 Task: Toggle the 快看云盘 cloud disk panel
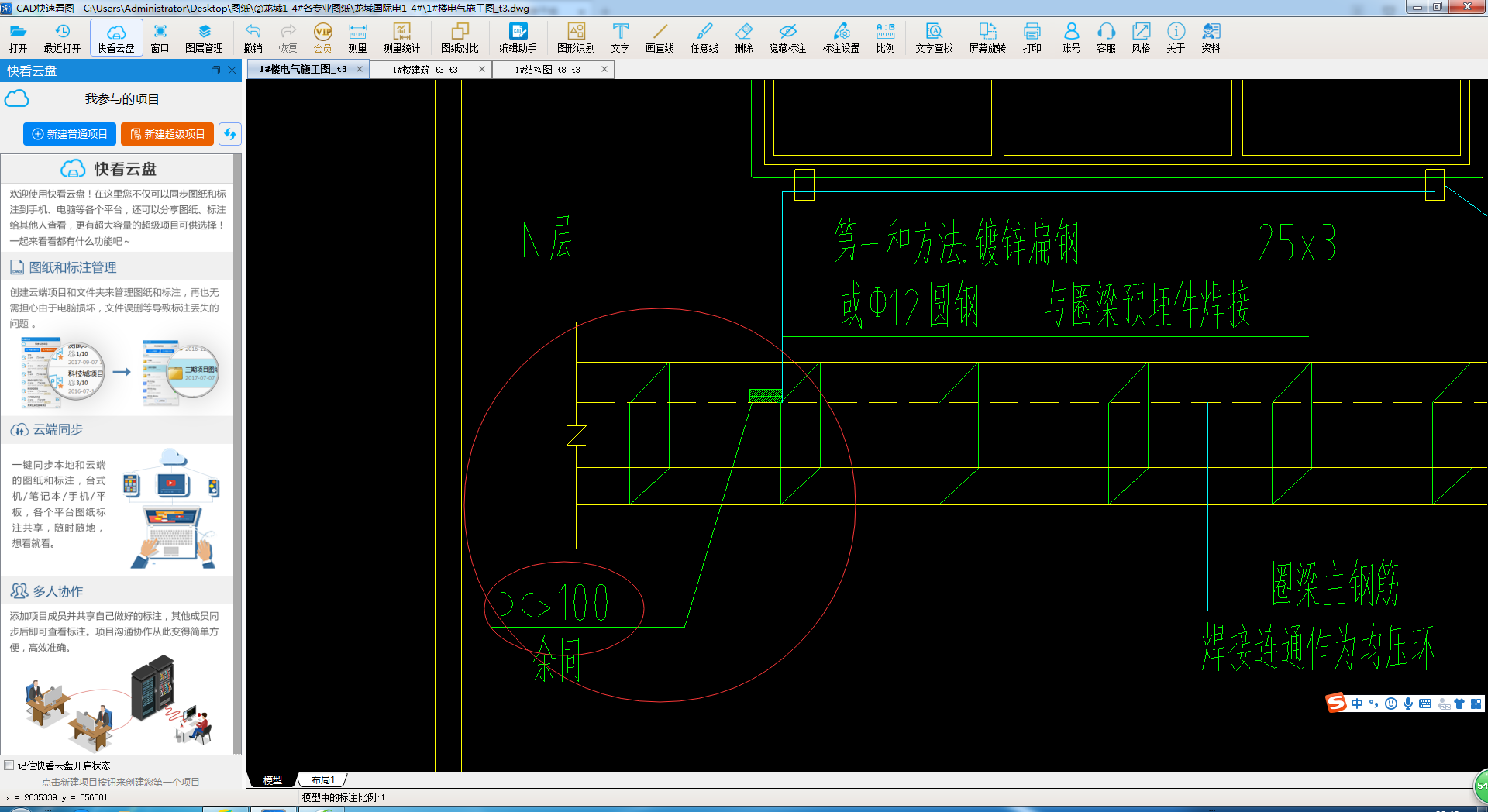(116, 37)
